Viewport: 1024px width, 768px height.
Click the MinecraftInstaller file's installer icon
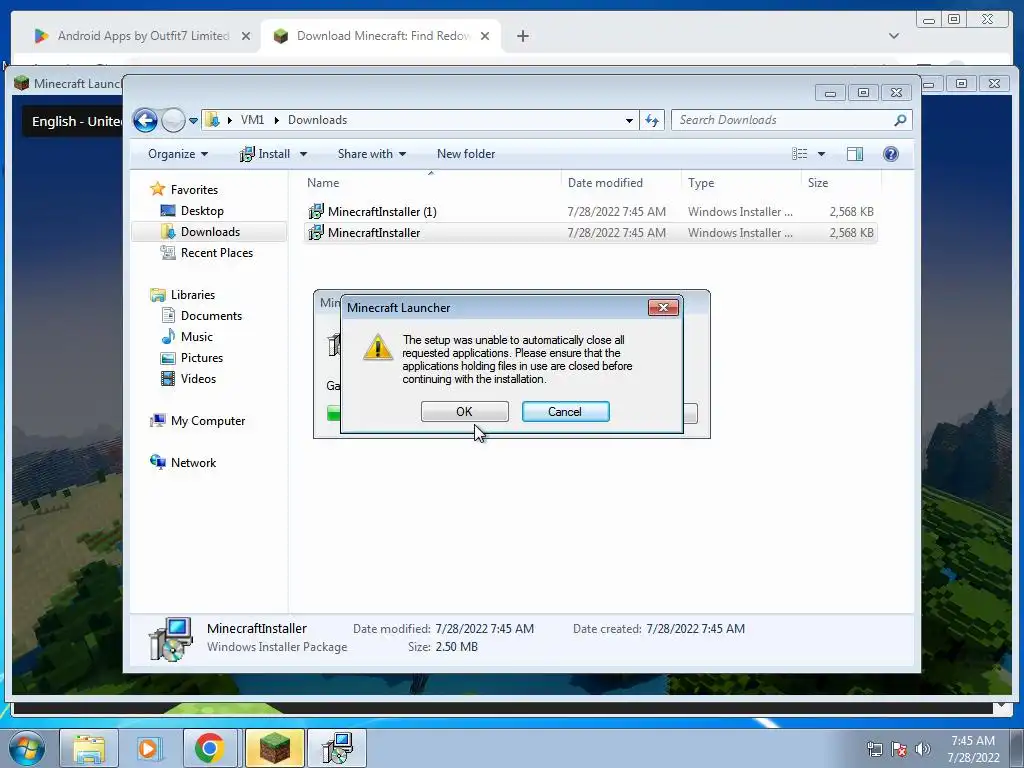point(316,232)
